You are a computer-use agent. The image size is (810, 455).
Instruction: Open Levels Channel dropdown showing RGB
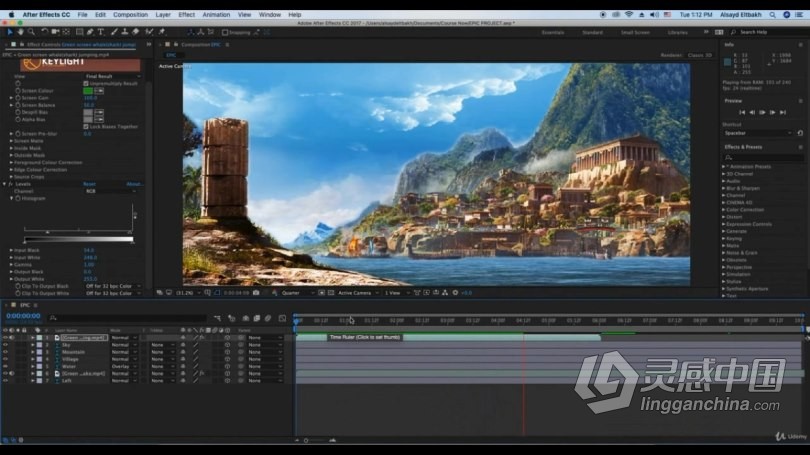click(111, 191)
